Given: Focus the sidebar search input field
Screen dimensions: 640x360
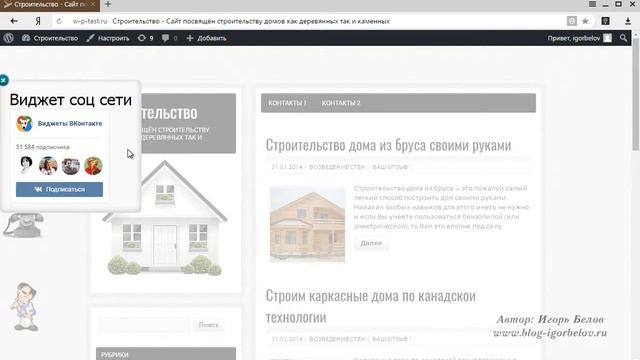Looking at the screenshot, I should pyautogui.click(x=144, y=325).
